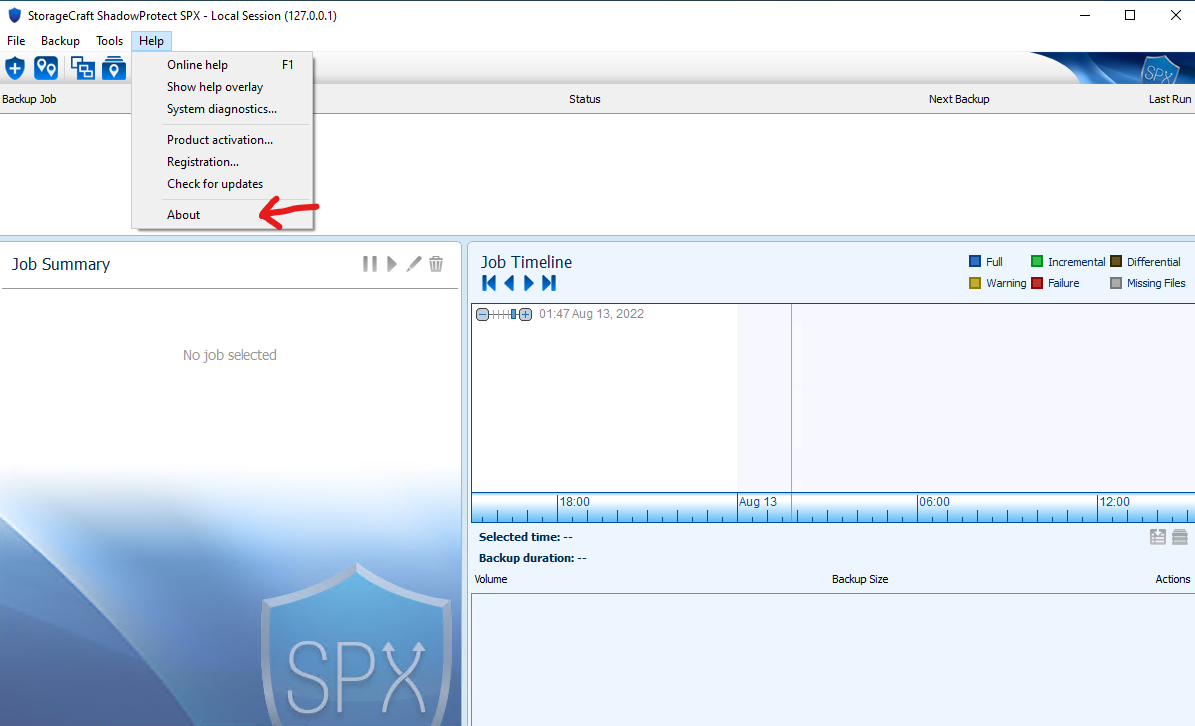Open the Tools menu

[109, 41]
